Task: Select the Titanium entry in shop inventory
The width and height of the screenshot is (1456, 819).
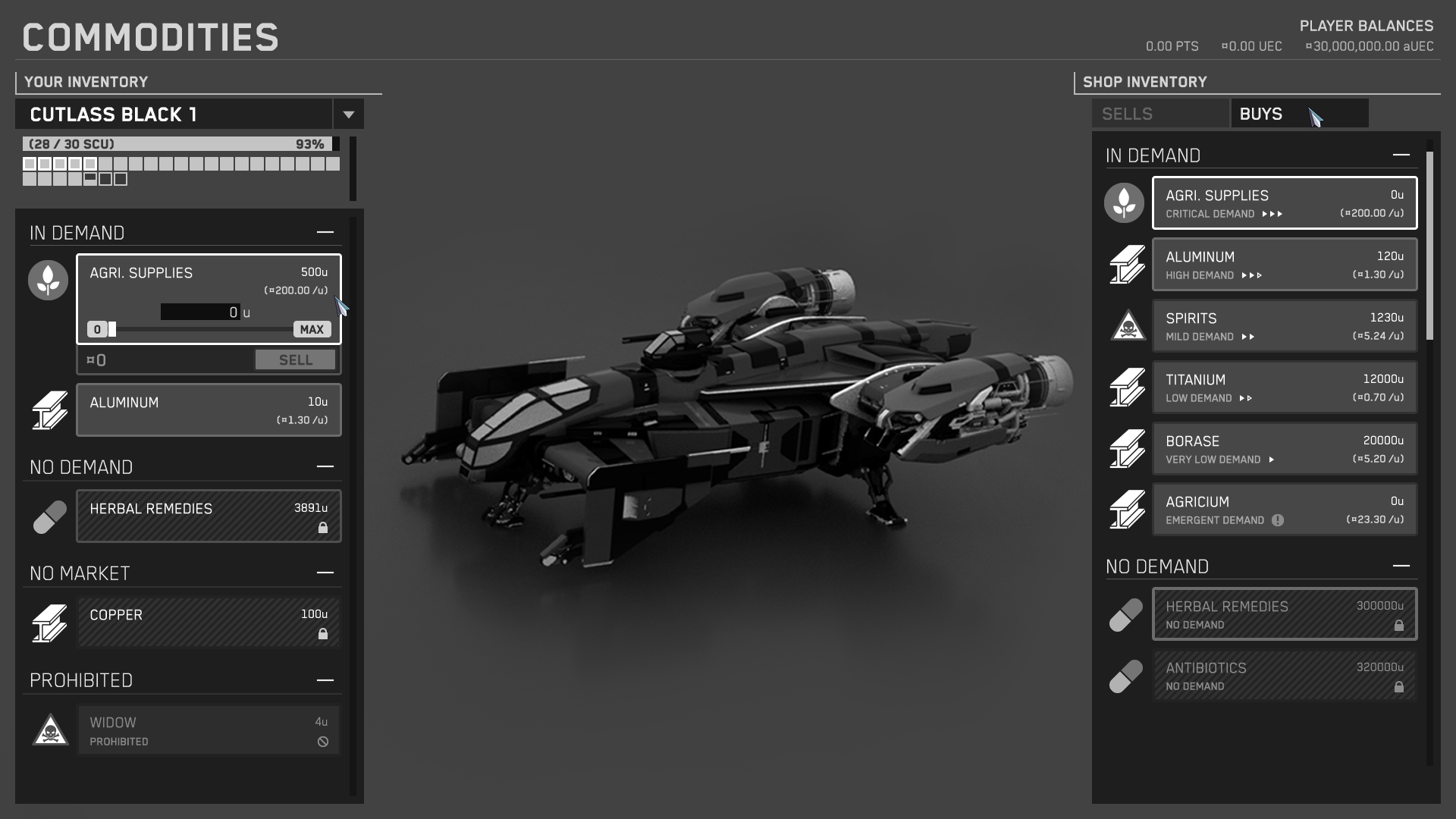Action: click(1284, 388)
